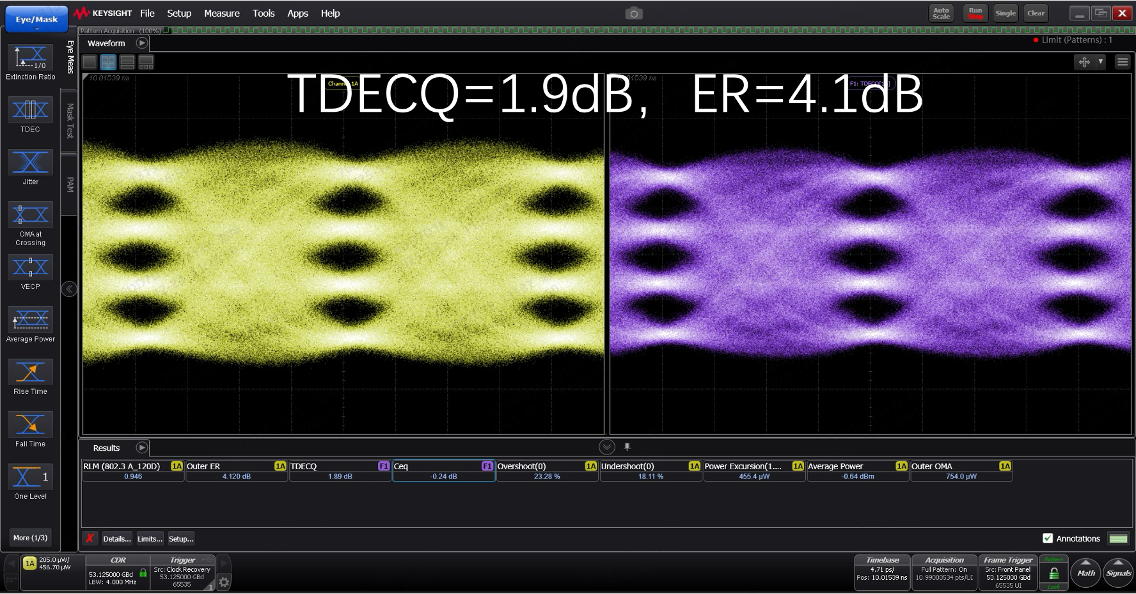
Task: Collapse the left measurement sidebar
Action: click(x=69, y=289)
